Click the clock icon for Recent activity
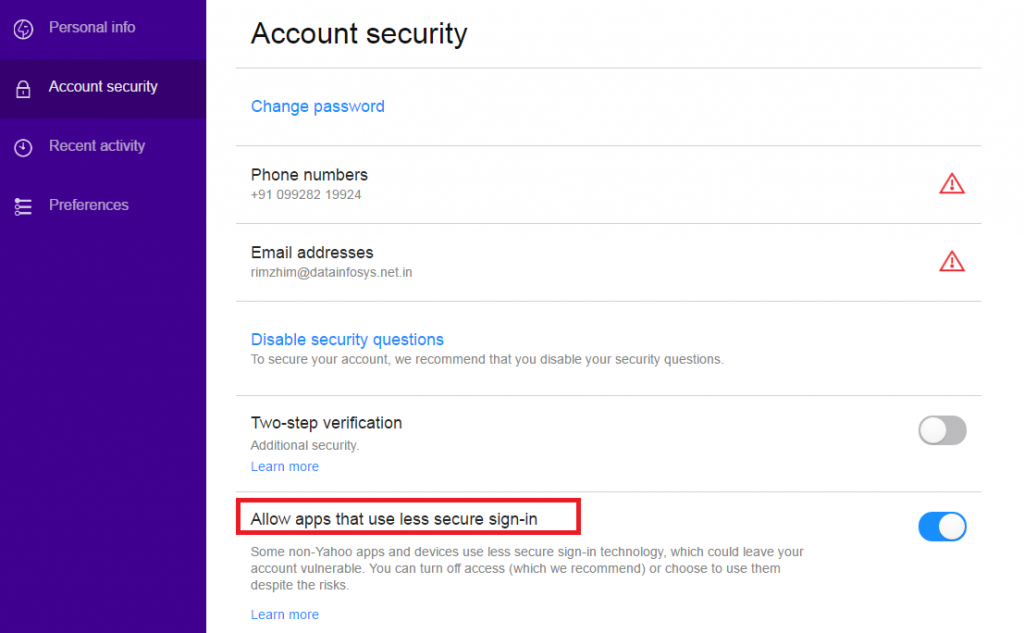Image resolution: width=1024 pixels, height=633 pixels. [x=23, y=148]
